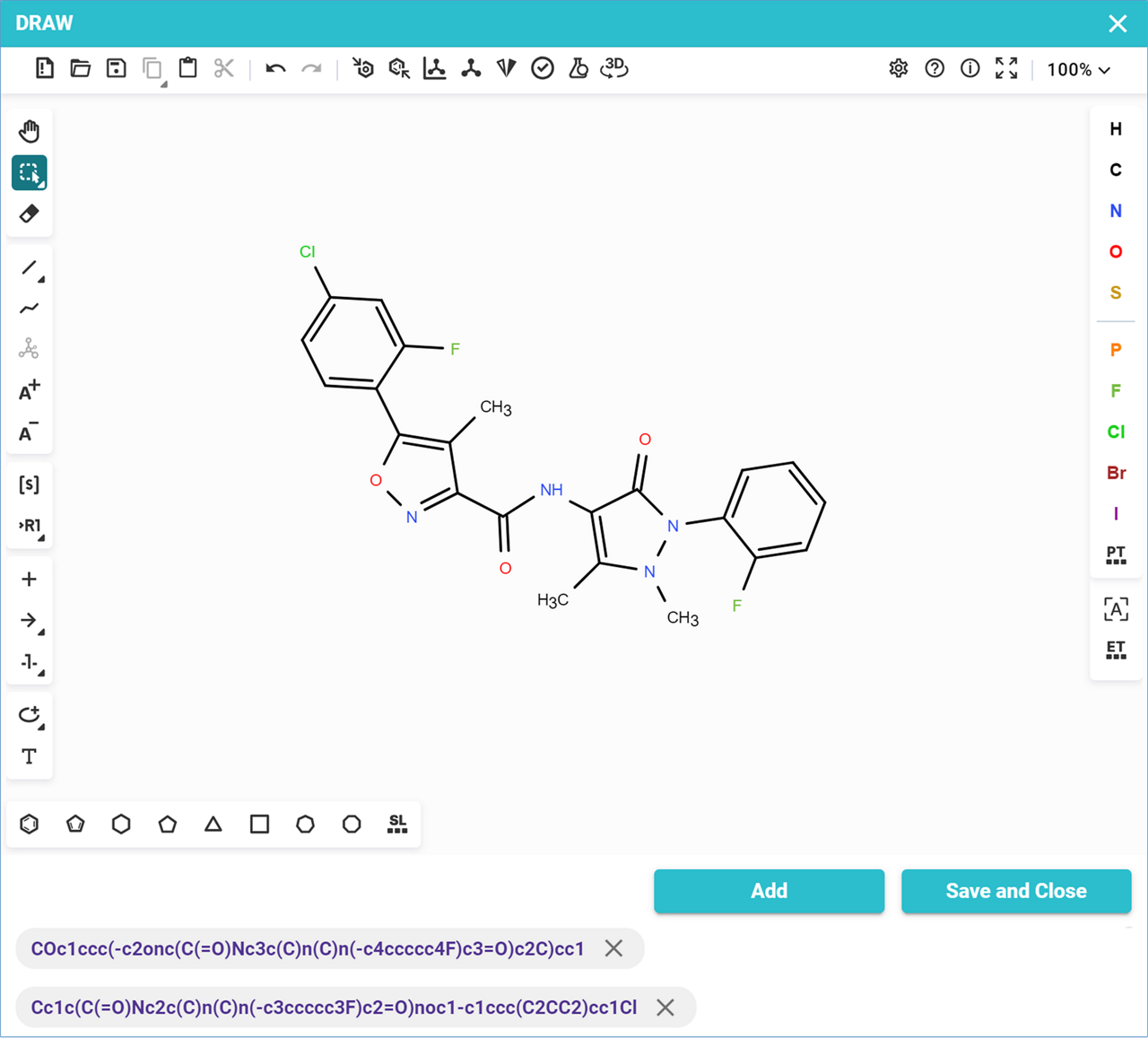Click the Clean Up layout icon

click(471, 68)
